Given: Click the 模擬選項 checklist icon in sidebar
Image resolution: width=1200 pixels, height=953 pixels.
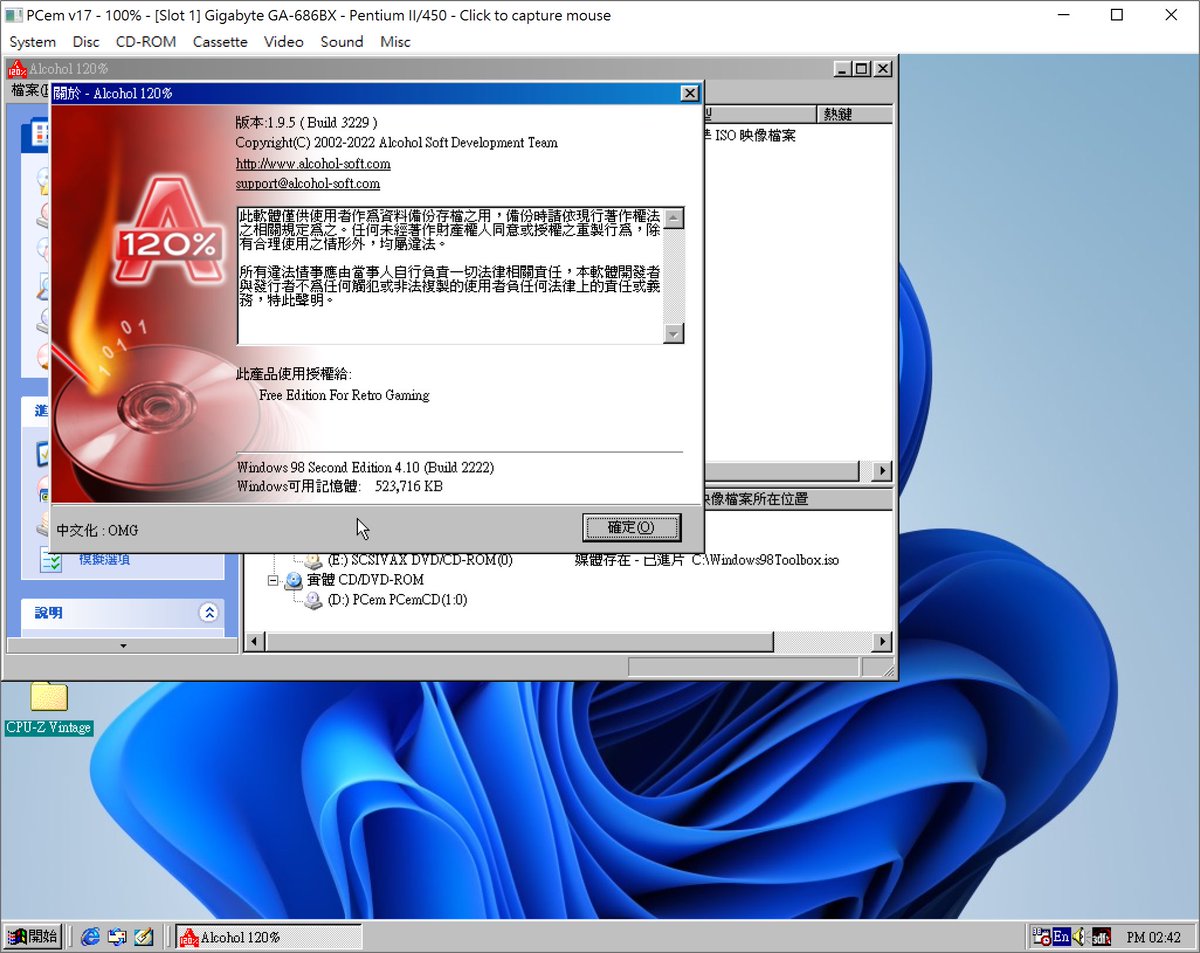Looking at the screenshot, I should 51,560.
